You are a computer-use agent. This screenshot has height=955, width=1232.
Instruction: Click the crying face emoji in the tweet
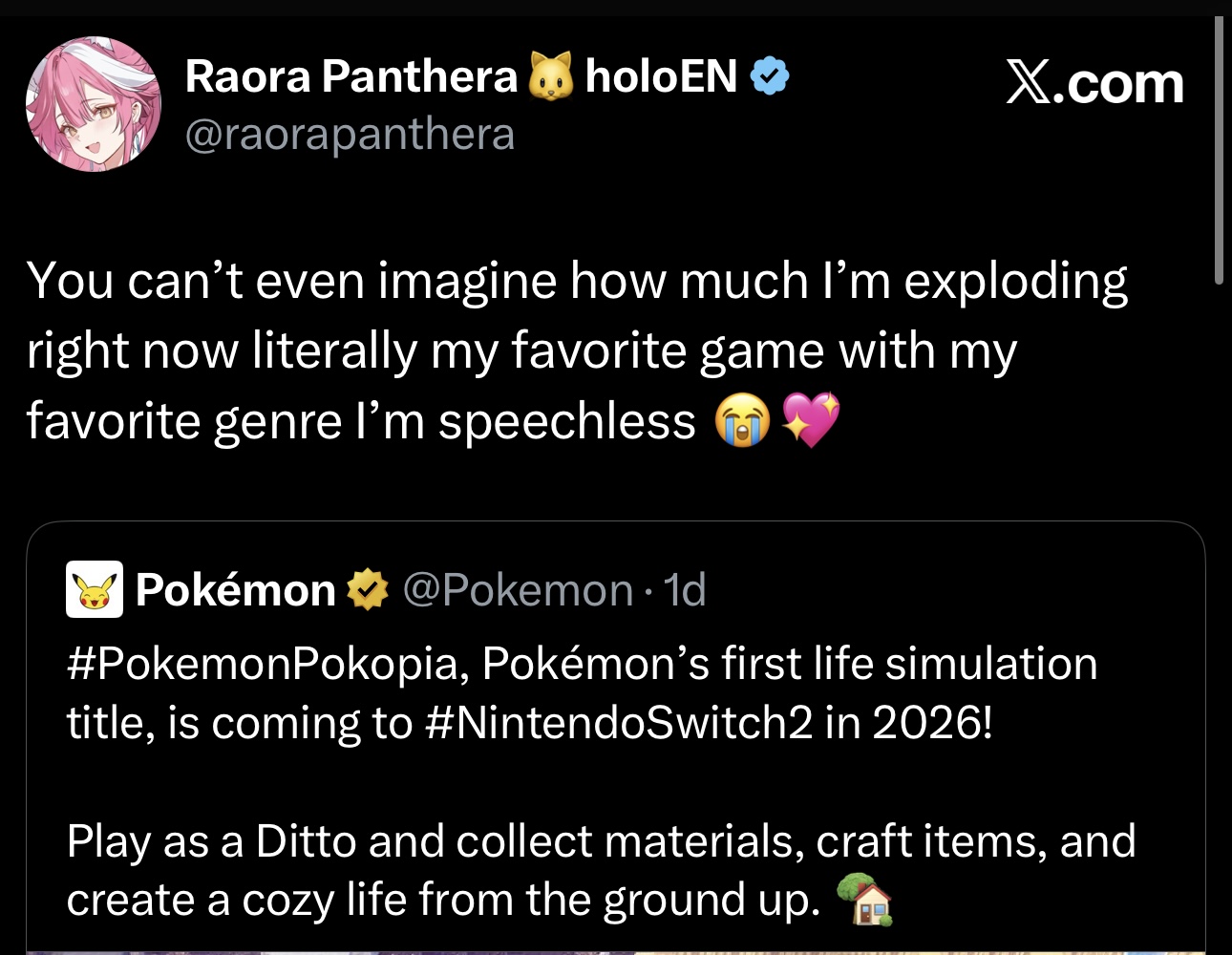pos(742,420)
